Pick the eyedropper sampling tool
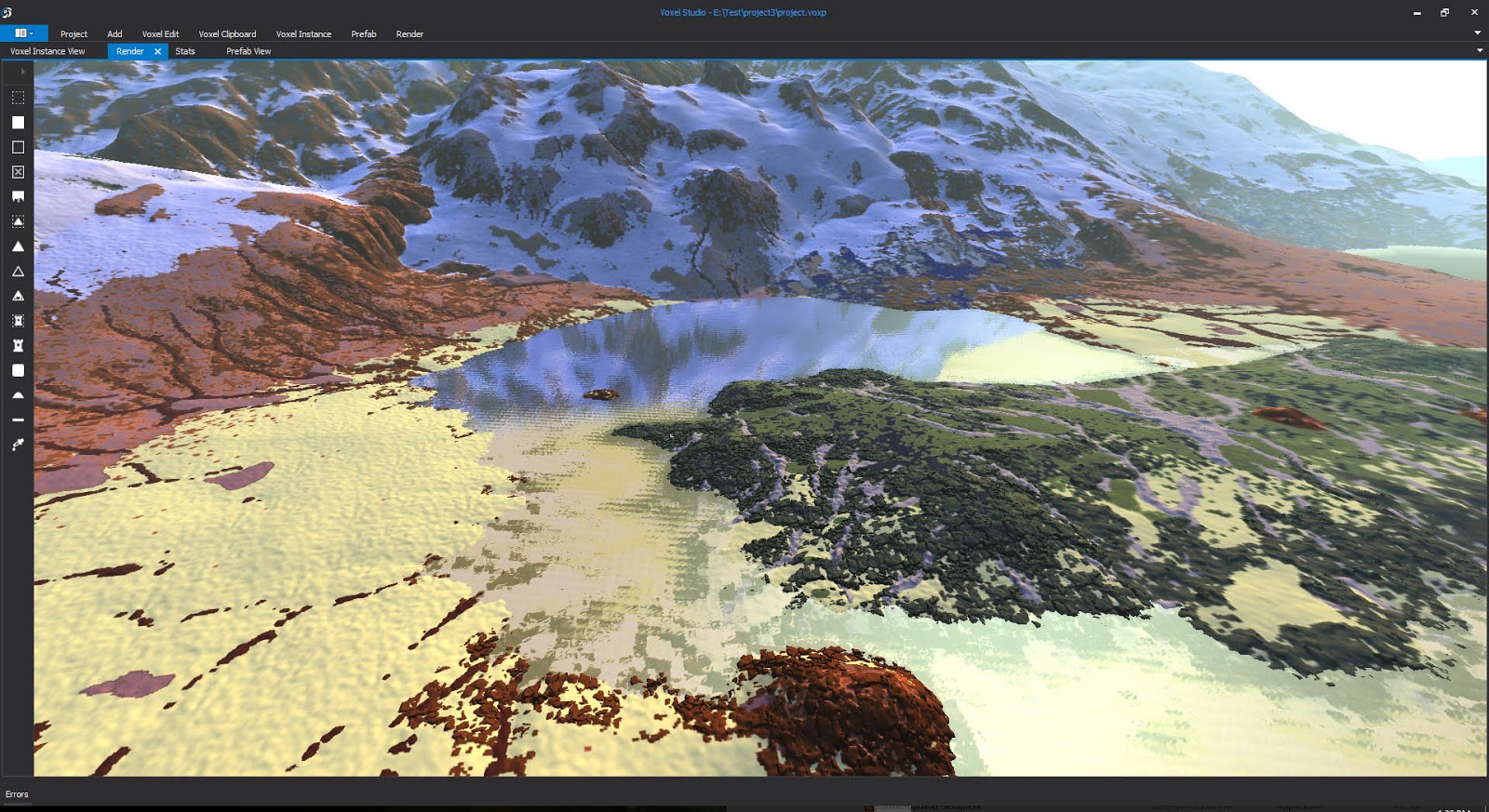 (18, 445)
